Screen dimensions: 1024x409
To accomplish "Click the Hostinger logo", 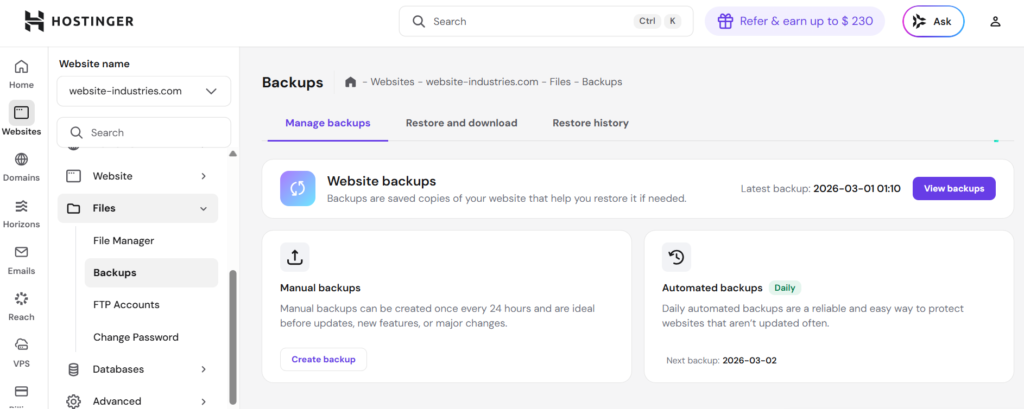I will coord(78,21).
